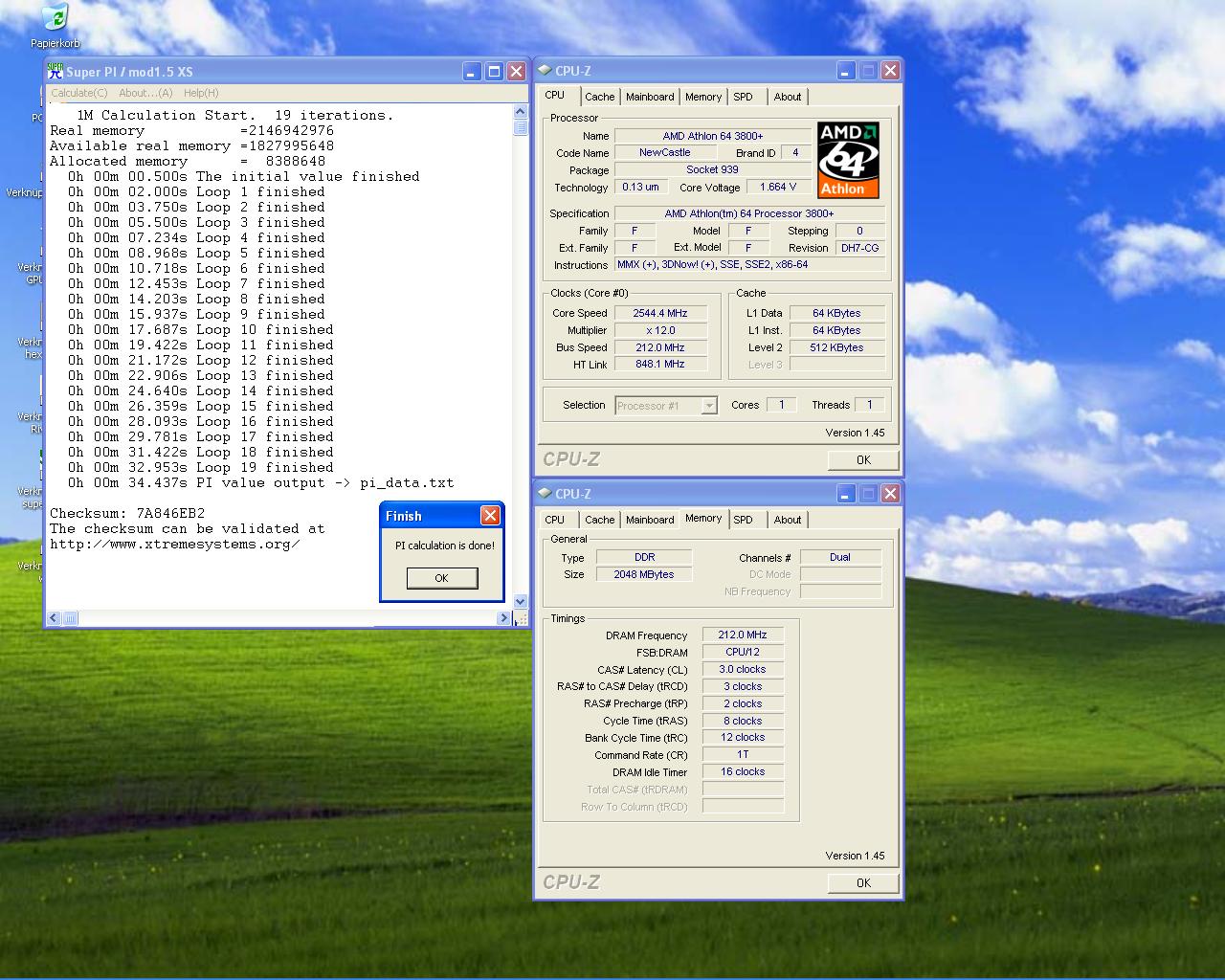Click the Core Voltage 1.664 V field
Viewport: 1225px width, 980px height.
coord(778,188)
